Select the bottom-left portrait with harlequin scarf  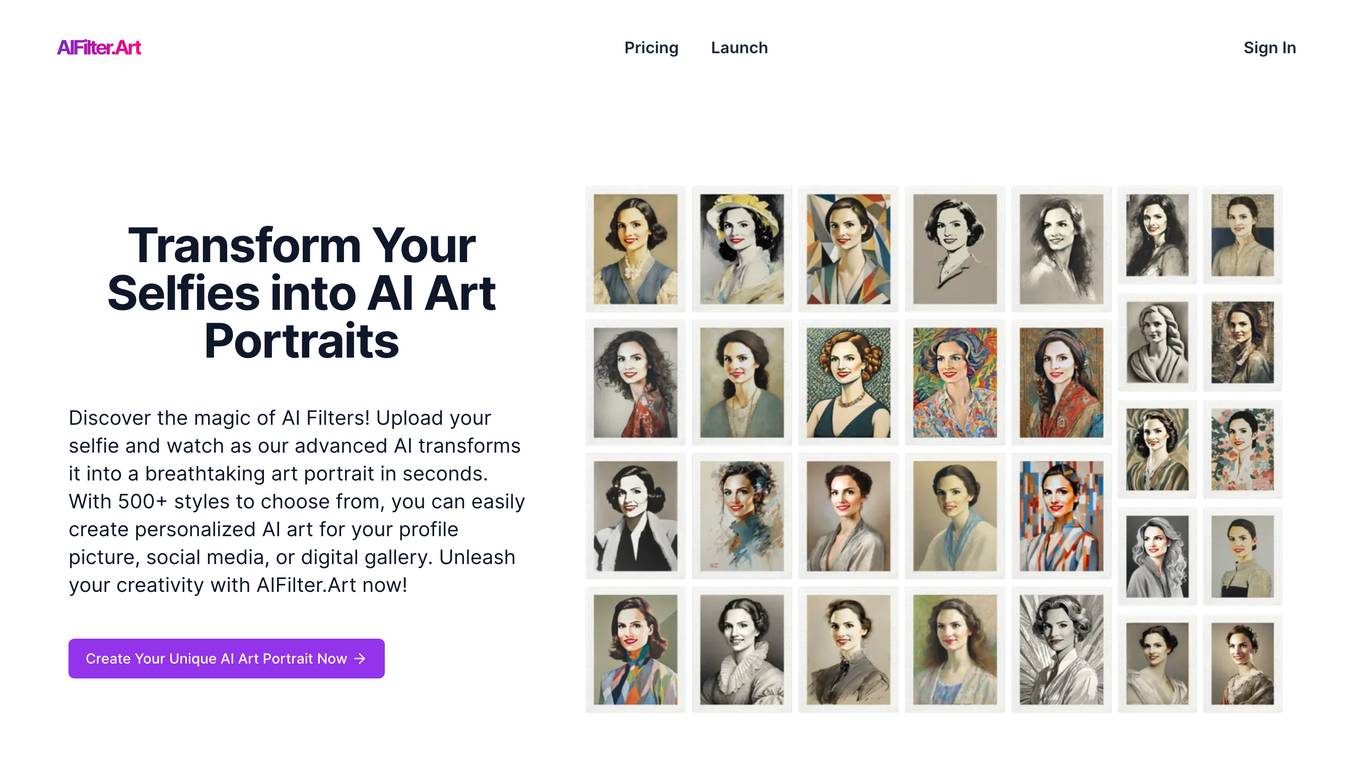pyautogui.click(x=635, y=649)
